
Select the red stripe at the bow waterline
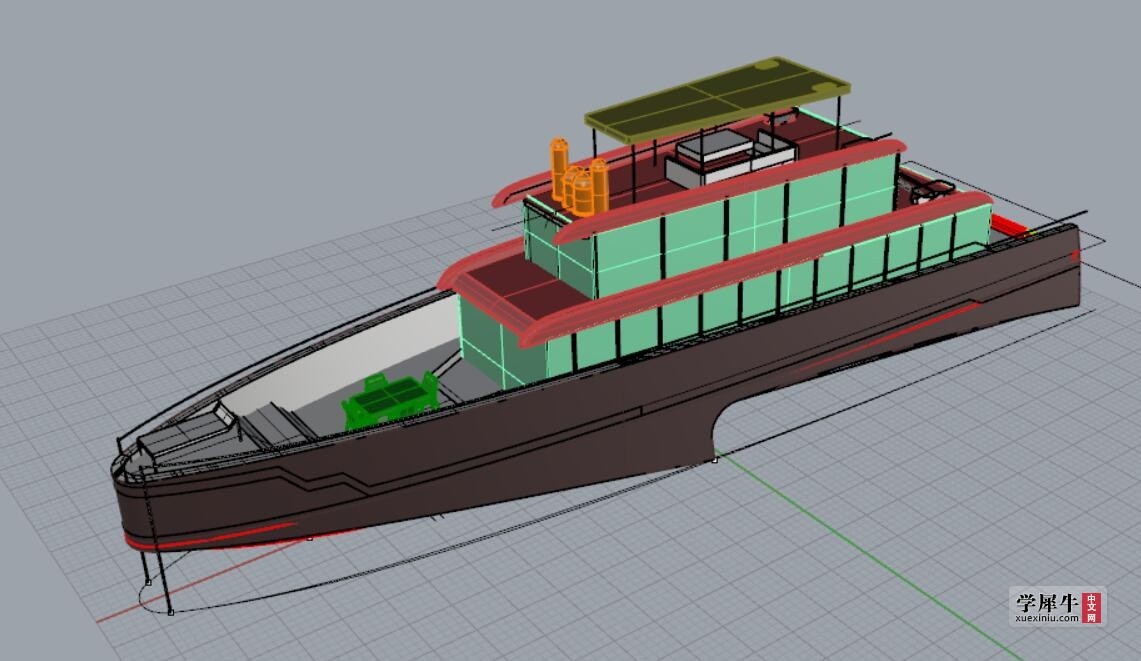pyautogui.click(x=211, y=535)
